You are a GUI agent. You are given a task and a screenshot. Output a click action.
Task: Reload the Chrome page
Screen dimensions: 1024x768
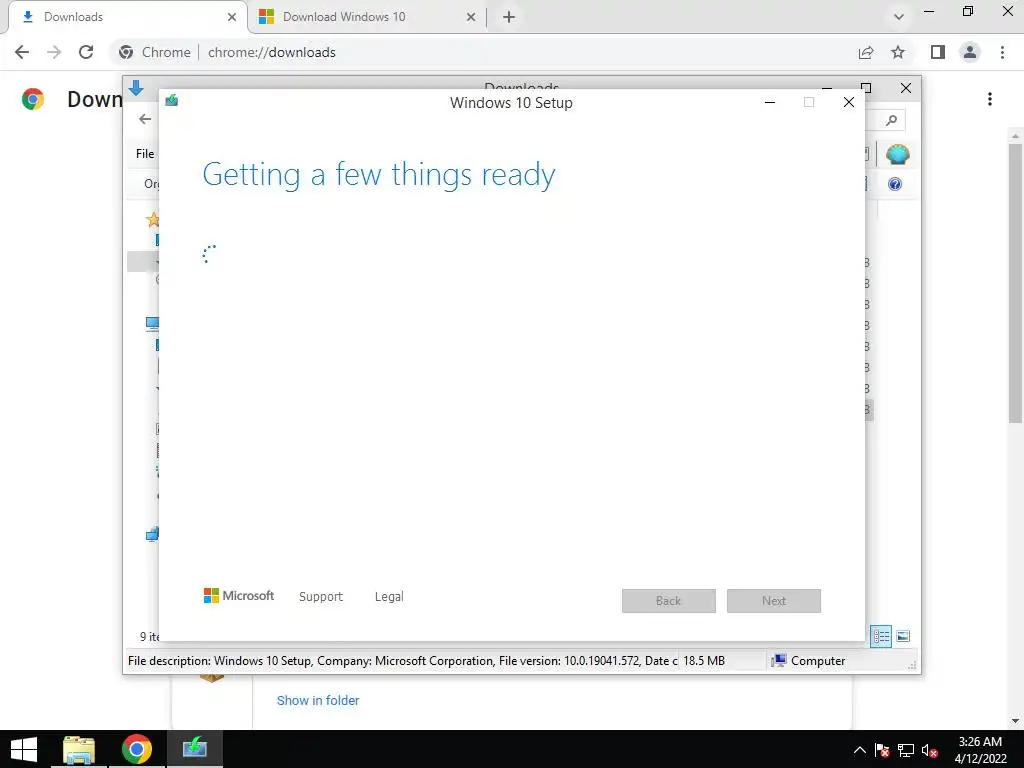[86, 52]
